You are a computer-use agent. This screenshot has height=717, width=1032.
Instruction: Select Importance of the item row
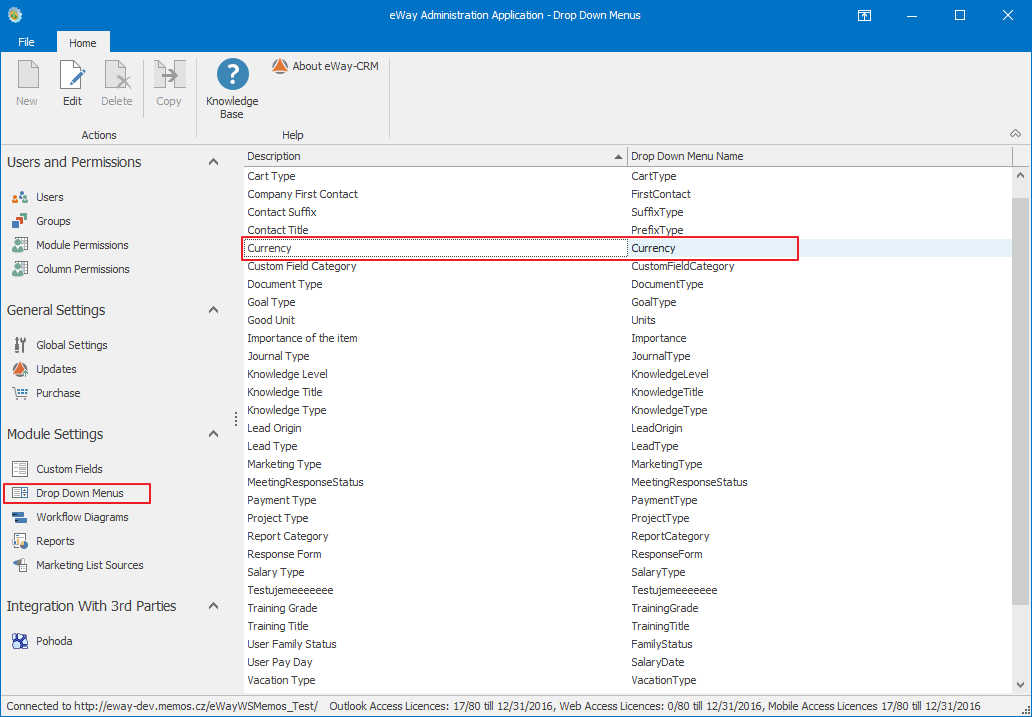[x=627, y=338]
